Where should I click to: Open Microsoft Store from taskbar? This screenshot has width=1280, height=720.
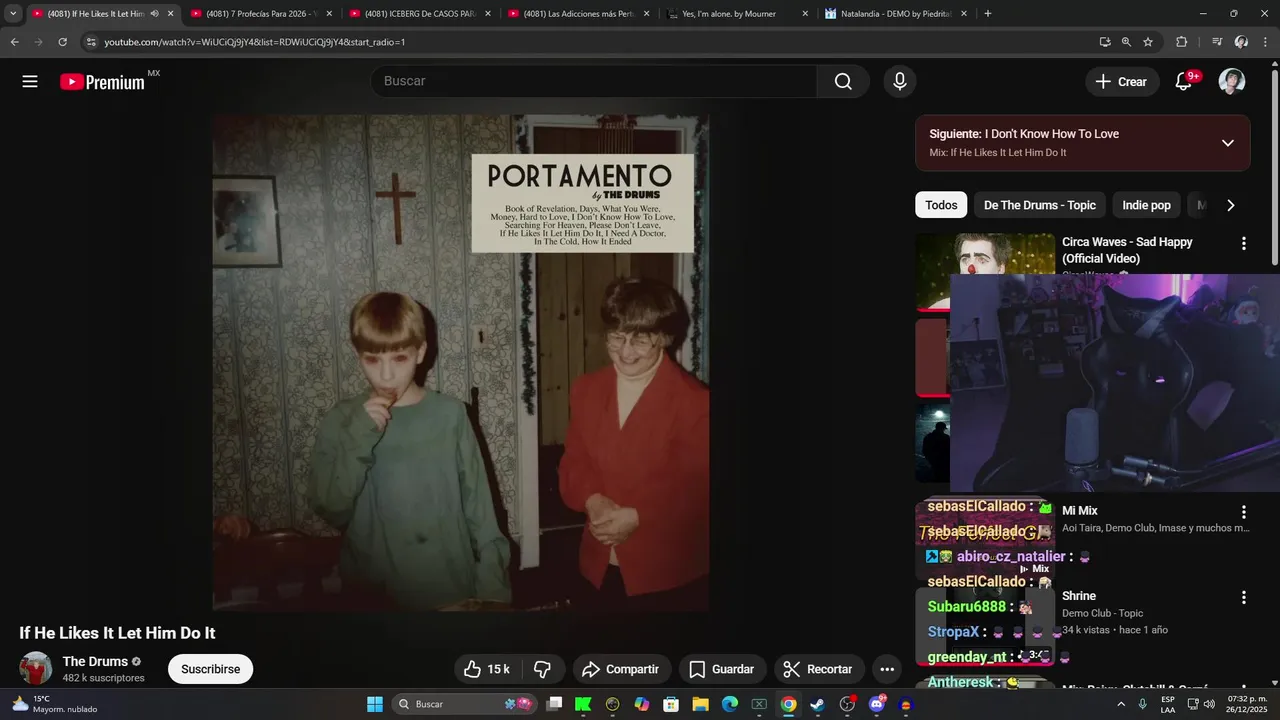coord(671,704)
